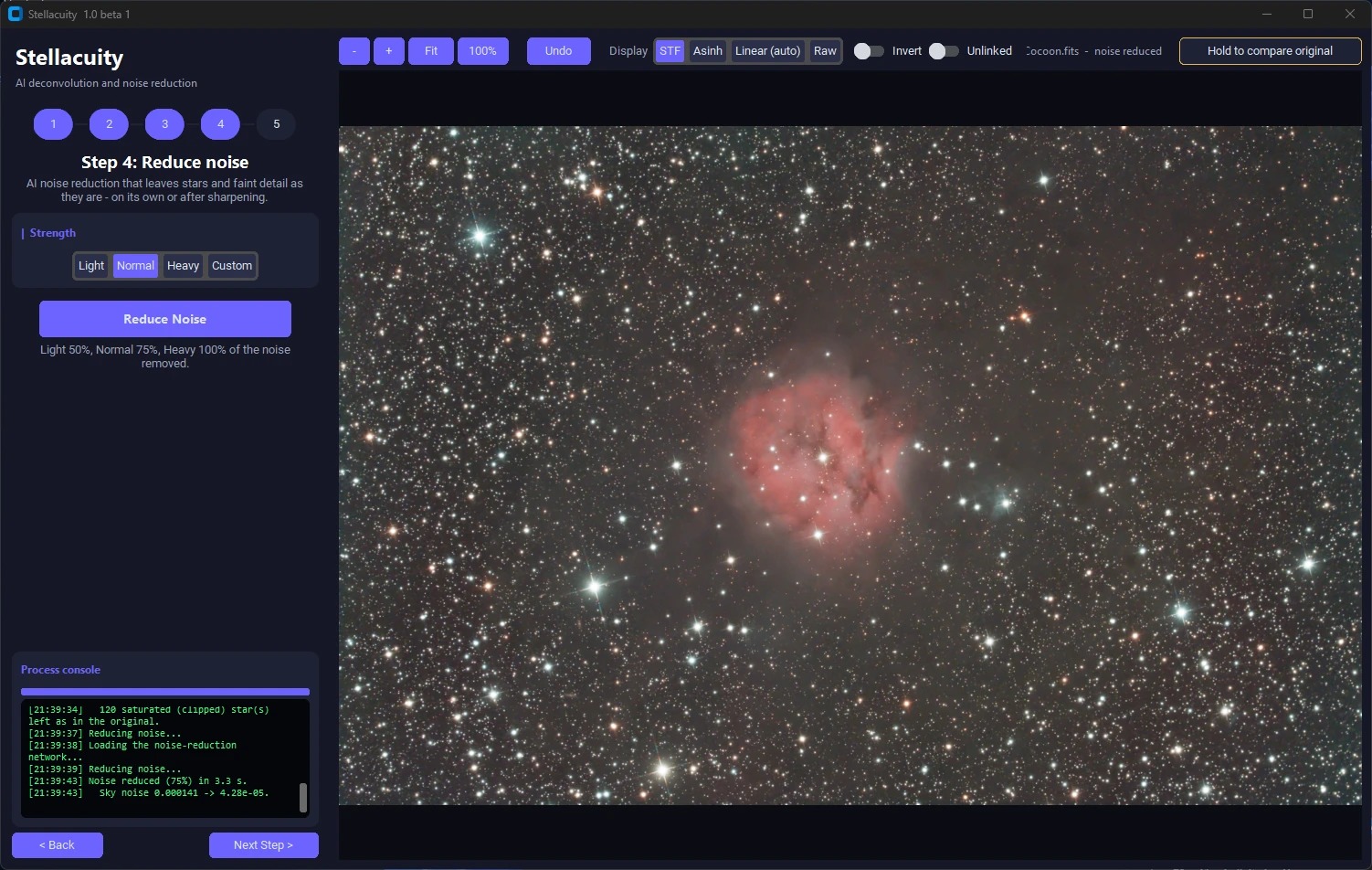Select STF display mode

670,51
